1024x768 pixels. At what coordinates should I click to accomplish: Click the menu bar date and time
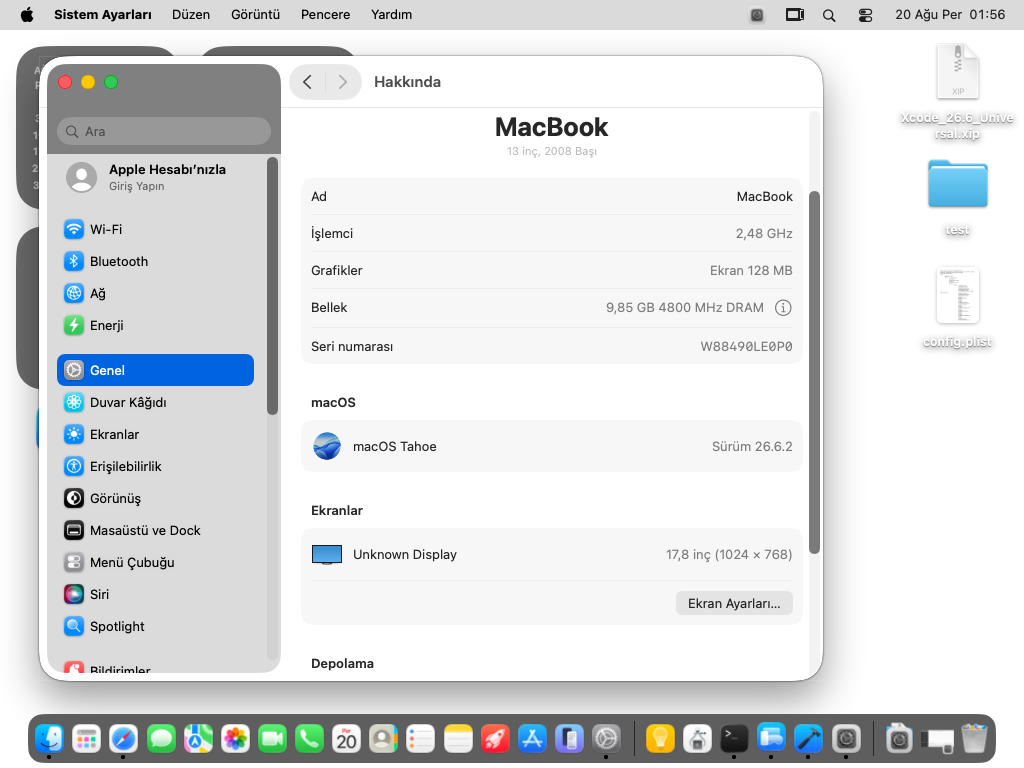(x=950, y=14)
